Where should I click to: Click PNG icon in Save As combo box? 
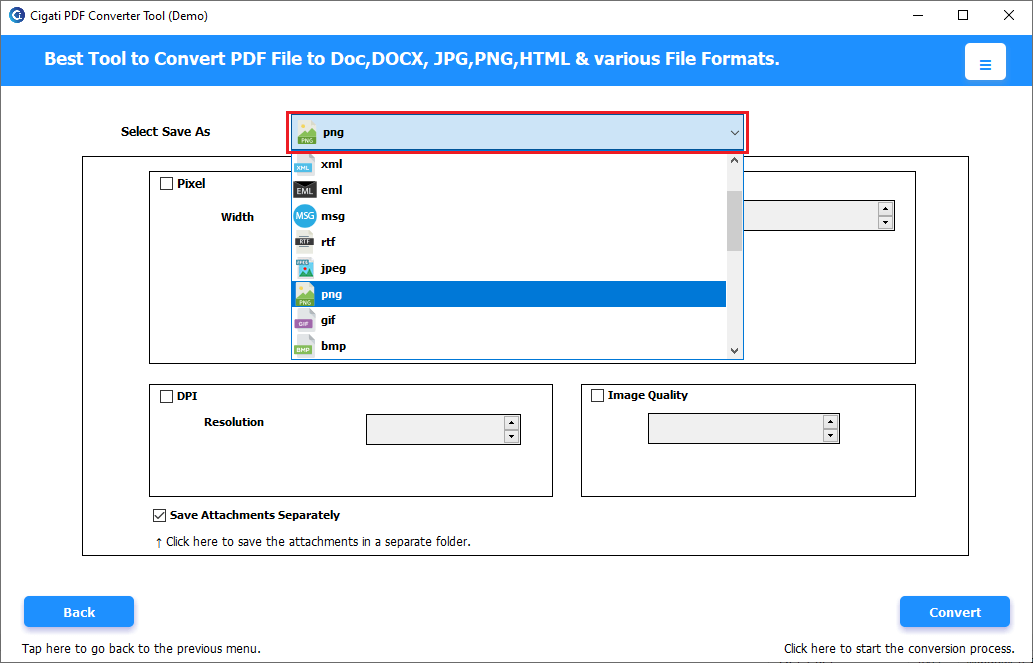pos(306,132)
